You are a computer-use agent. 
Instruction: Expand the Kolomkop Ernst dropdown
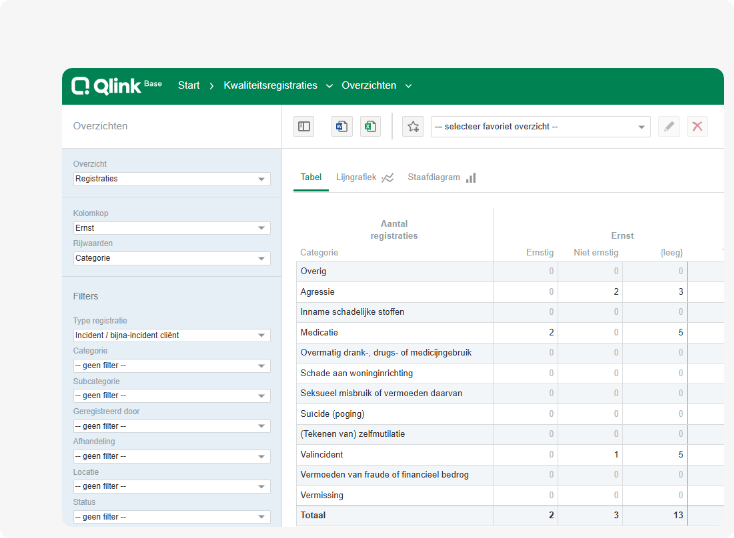tap(172, 228)
